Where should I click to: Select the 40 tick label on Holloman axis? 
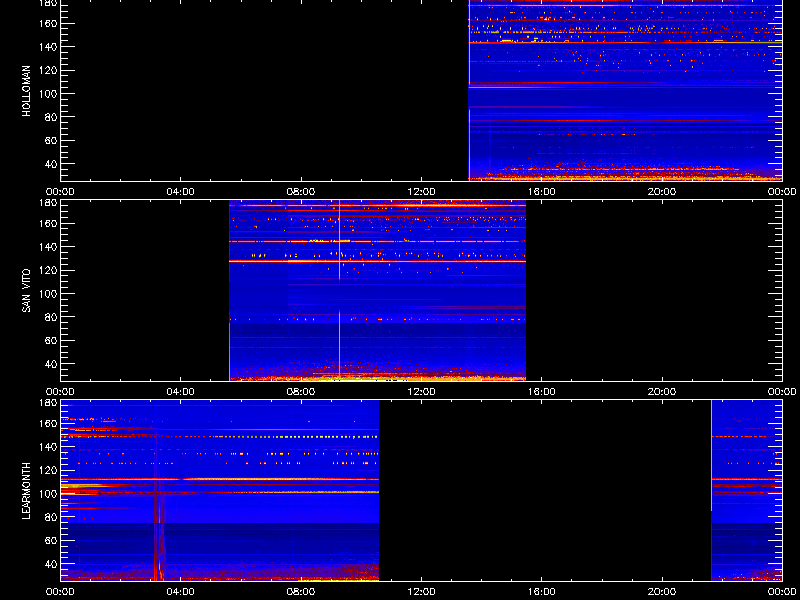(x=51, y=164)
